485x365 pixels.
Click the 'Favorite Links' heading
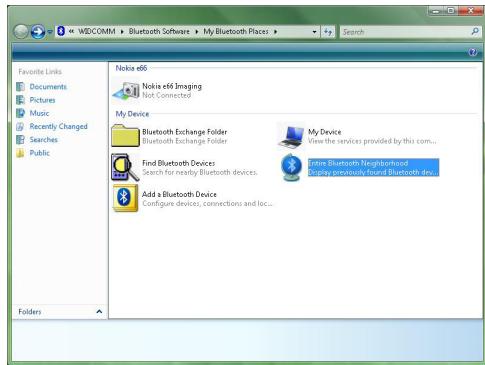pos(40,72)
